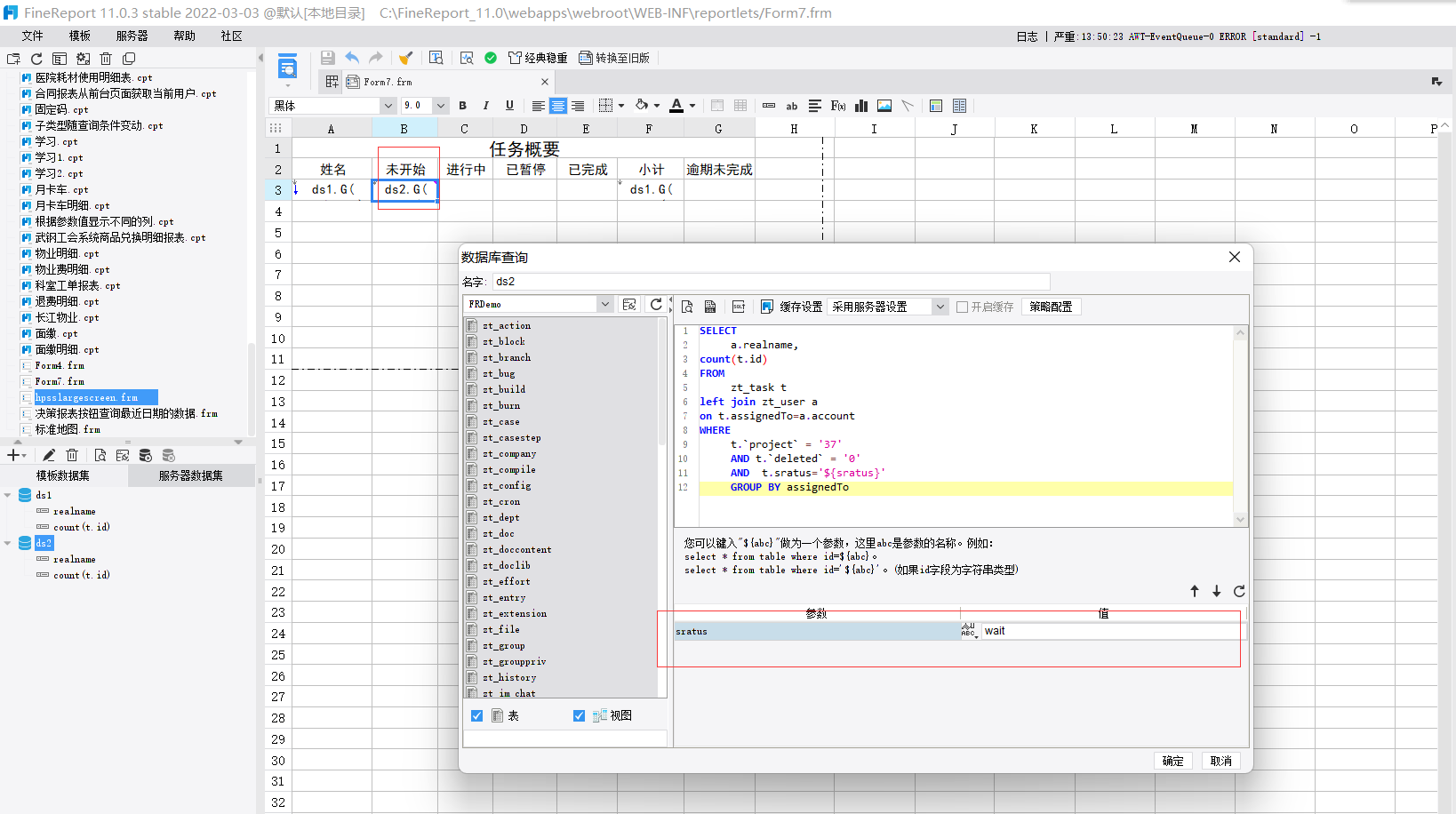Screen dimensions: 1456x814
Task: Align cell text left
Action: coord(539,106)
